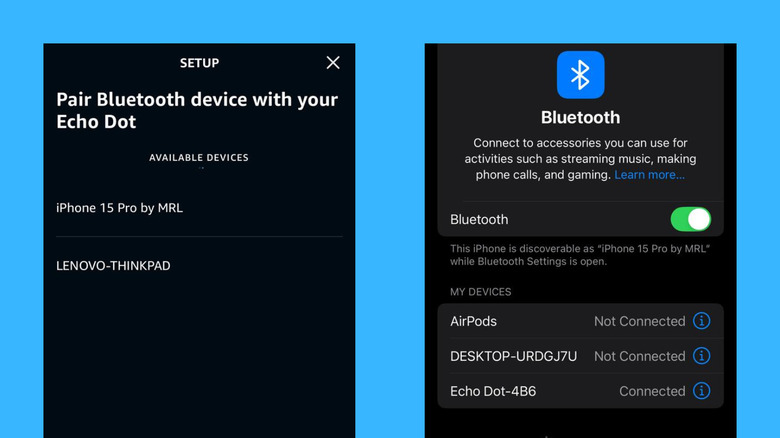Click the large Bluetooth page title
The image size is (780, 438).
point(581,117)
